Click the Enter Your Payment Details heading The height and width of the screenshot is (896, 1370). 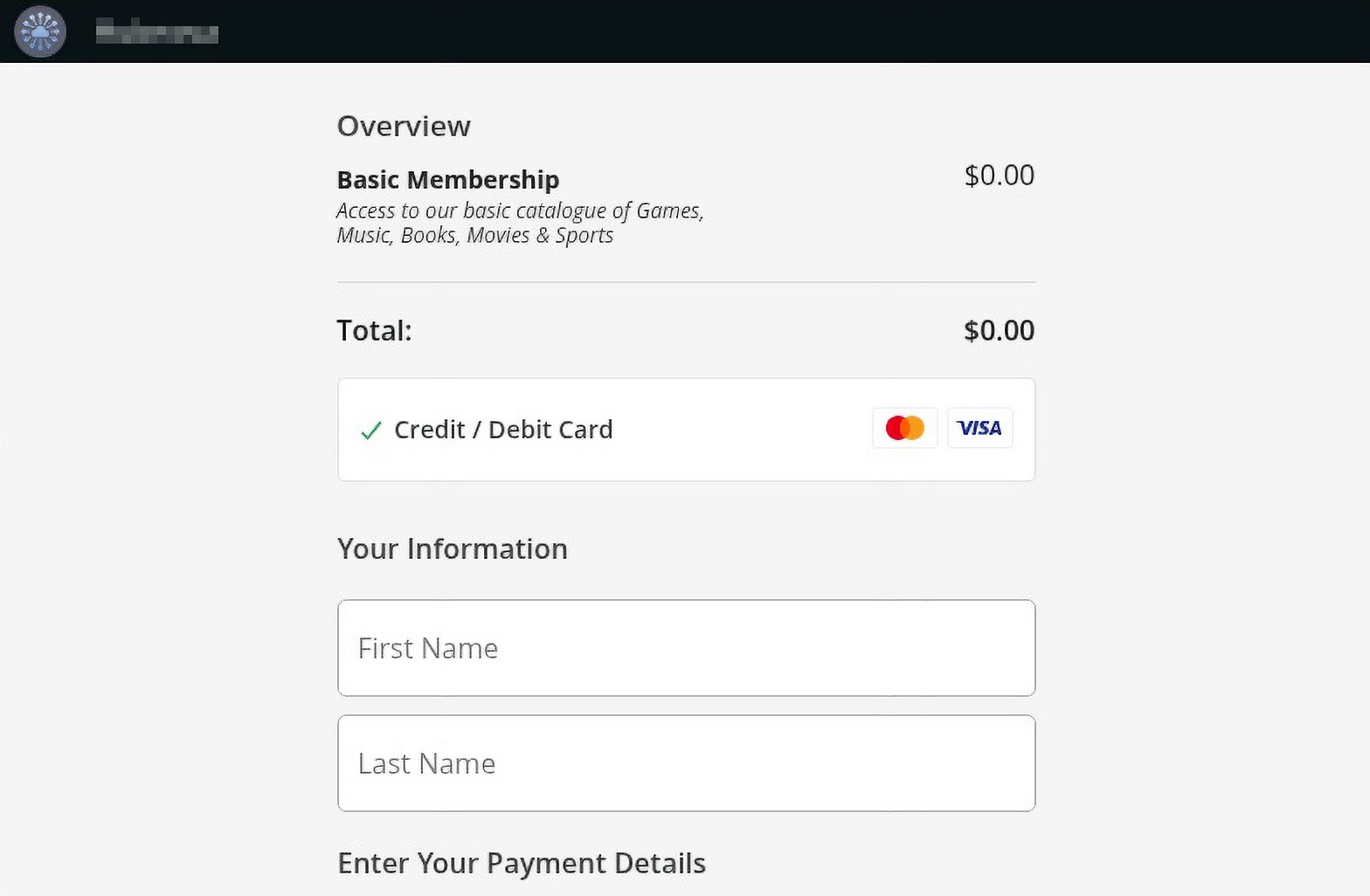coord(521,863)
